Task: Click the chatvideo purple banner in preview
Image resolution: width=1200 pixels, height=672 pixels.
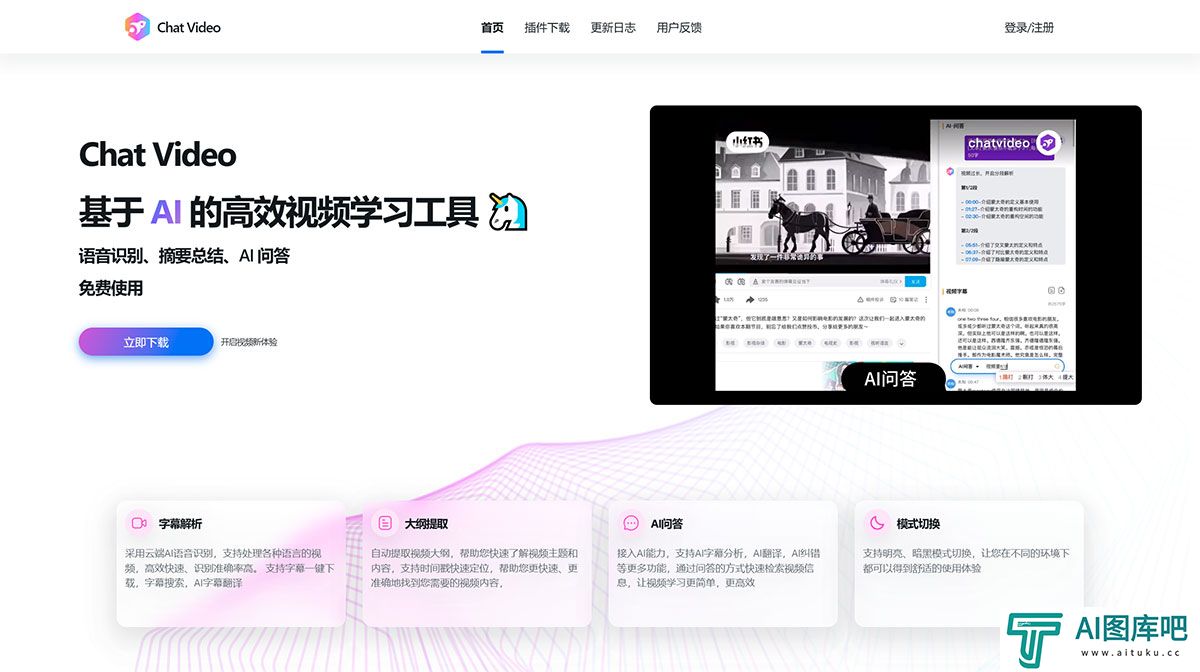Action: coord(1001,146)
